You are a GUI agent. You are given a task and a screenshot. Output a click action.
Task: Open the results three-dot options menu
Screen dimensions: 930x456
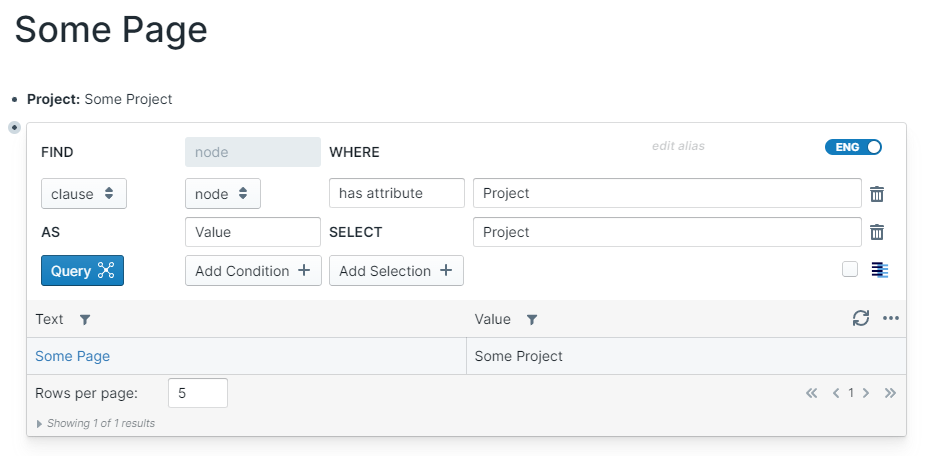[x=891, y=318]
